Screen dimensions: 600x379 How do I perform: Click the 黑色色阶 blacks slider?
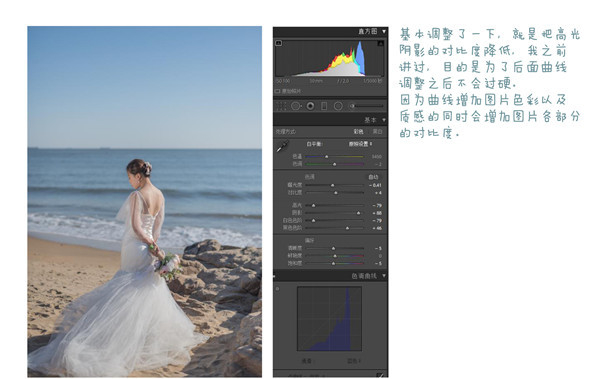[x=335, y=228]
